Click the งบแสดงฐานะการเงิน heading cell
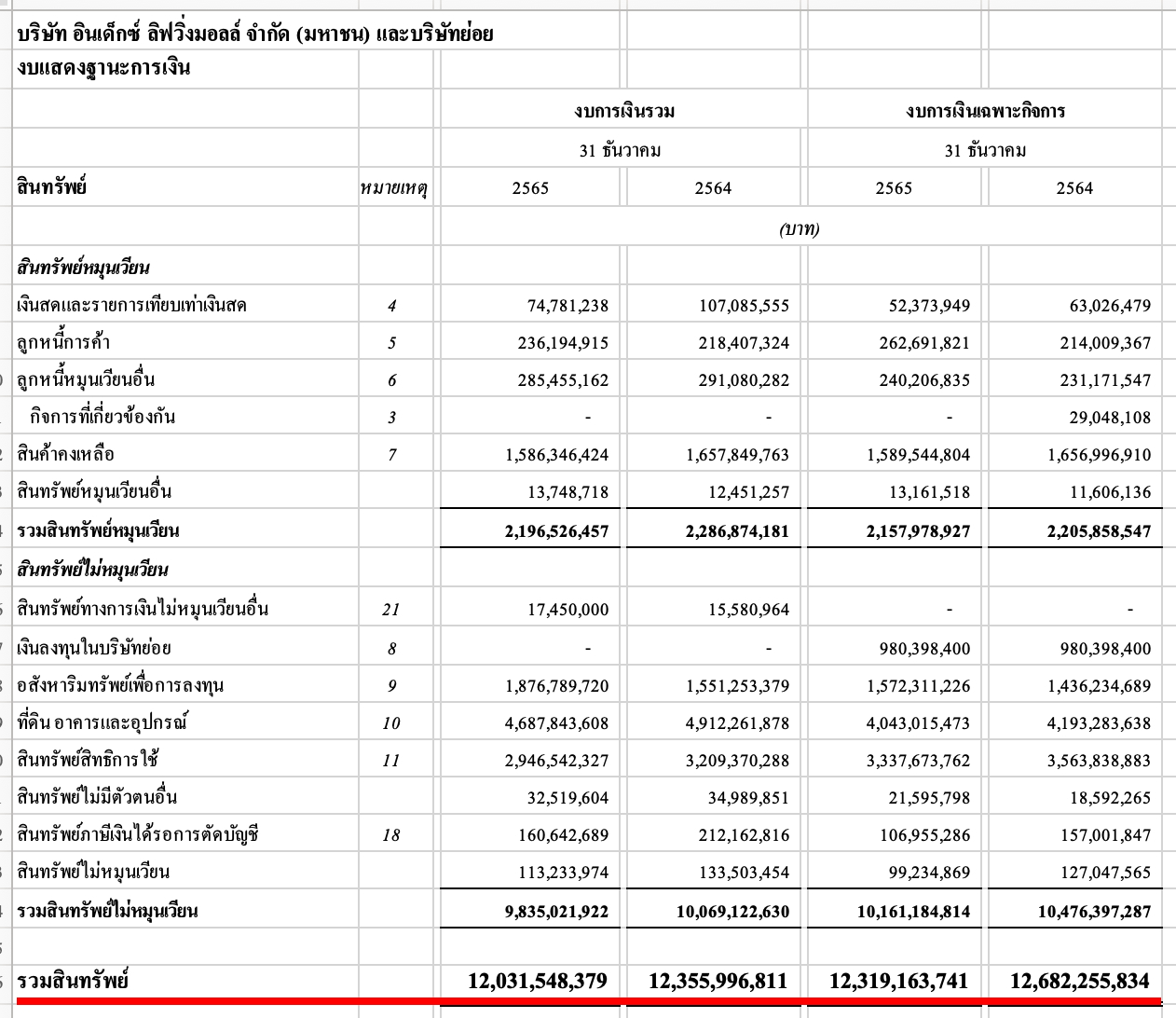1176x1018 pixels. click(x=103, y=68)
